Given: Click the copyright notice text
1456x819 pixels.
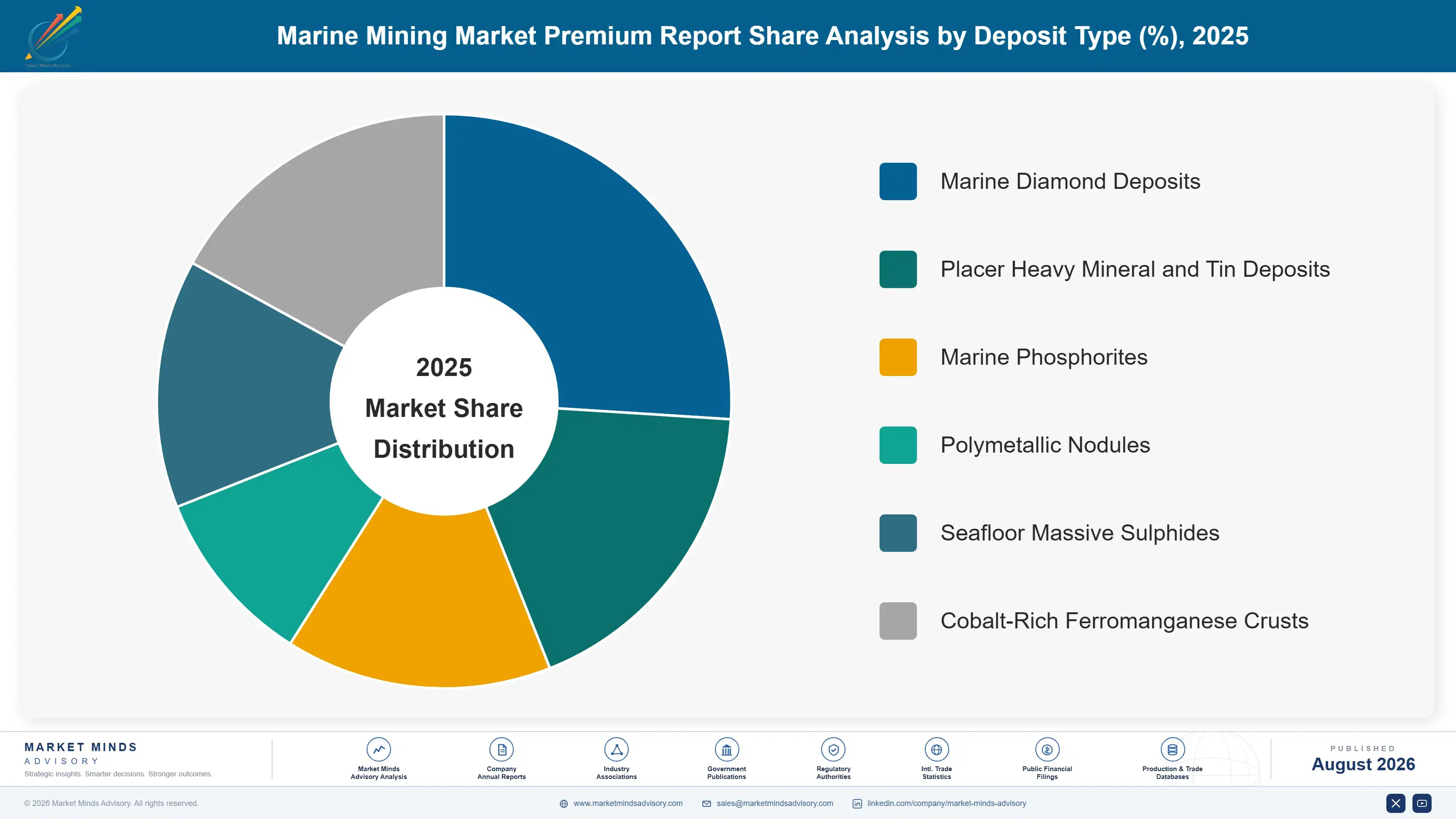Looking at the screenshot, I should click(111, 803).
